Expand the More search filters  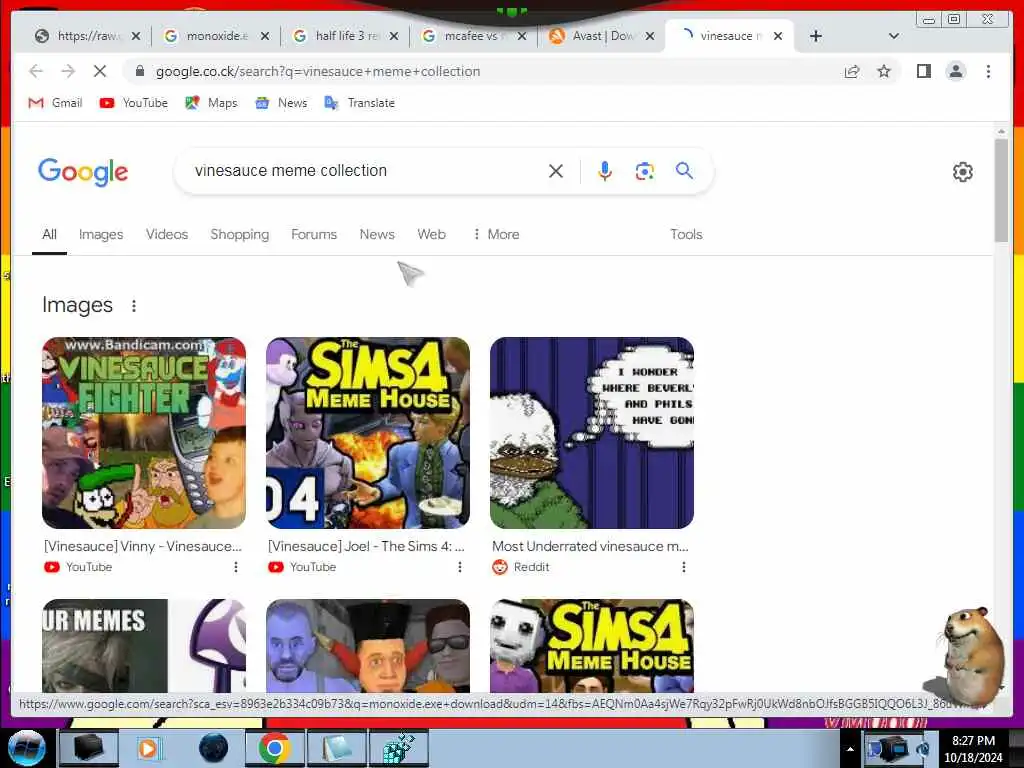496,234
